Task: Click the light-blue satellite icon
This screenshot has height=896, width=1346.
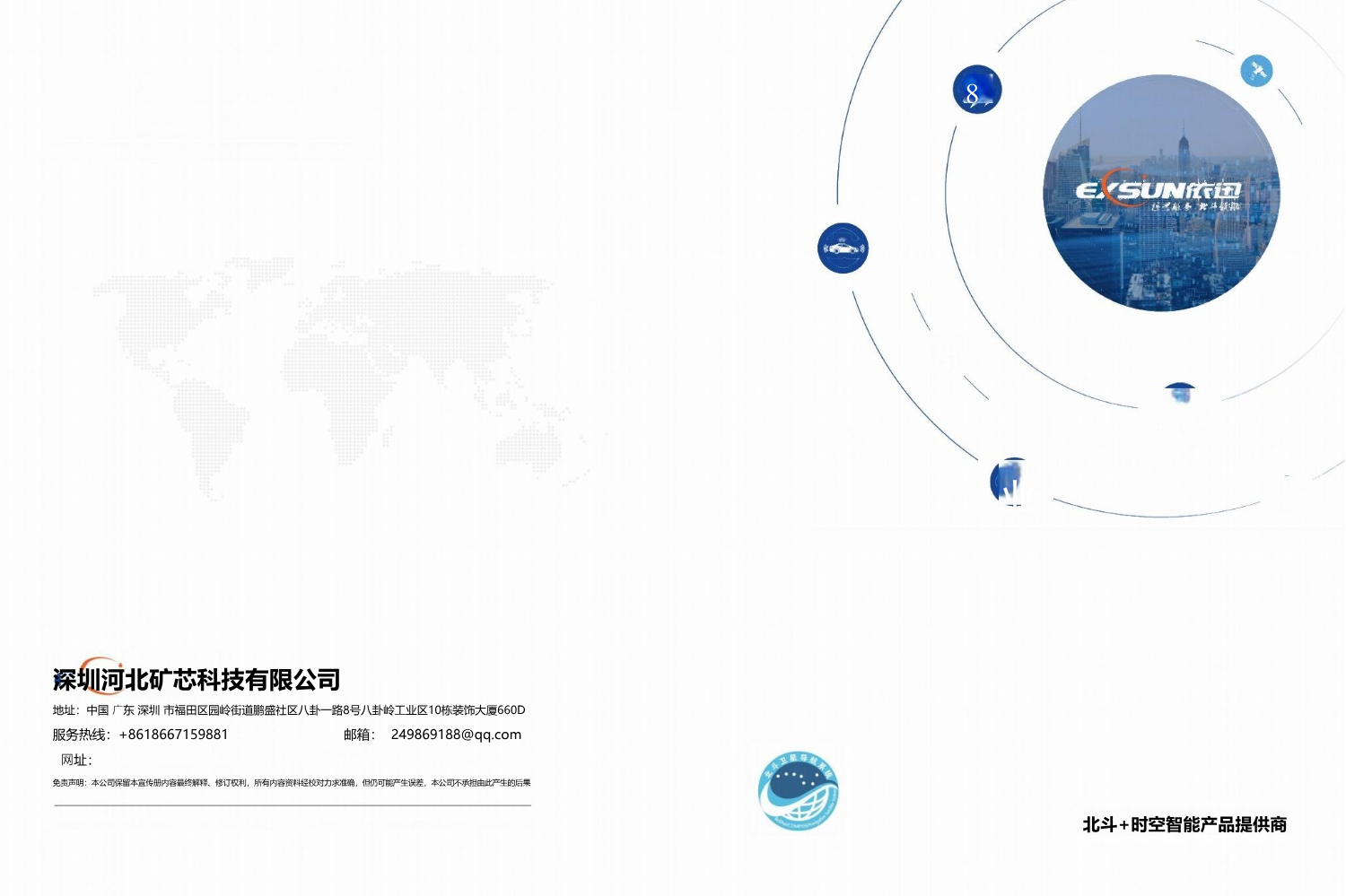Action: pyautogui.click(x=1256, y=71)
